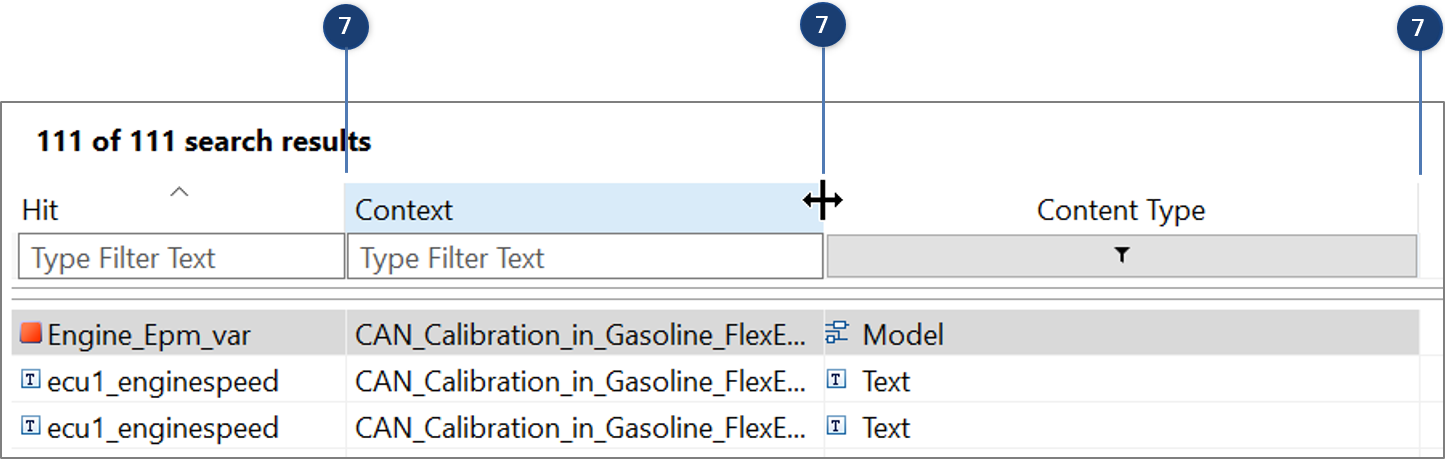This screenshot has width=1445, height=459.
Task: Click the resize cursor between Context and Content Type
Action: point(823,201)
